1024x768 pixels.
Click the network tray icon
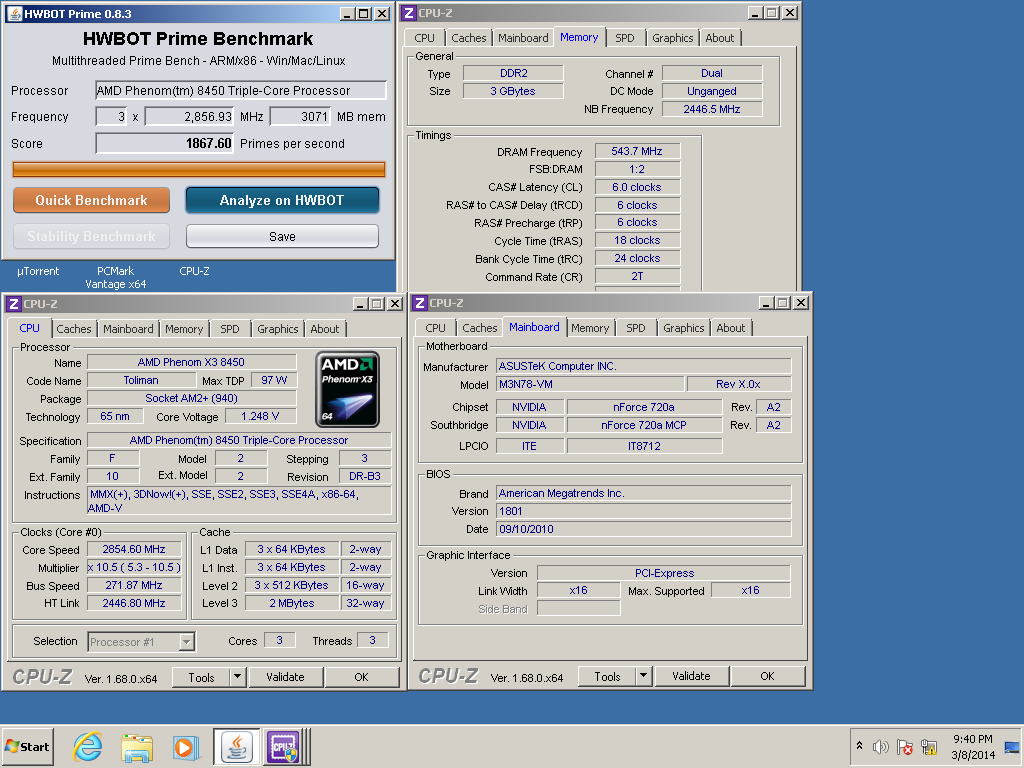(x=929, y=746)
